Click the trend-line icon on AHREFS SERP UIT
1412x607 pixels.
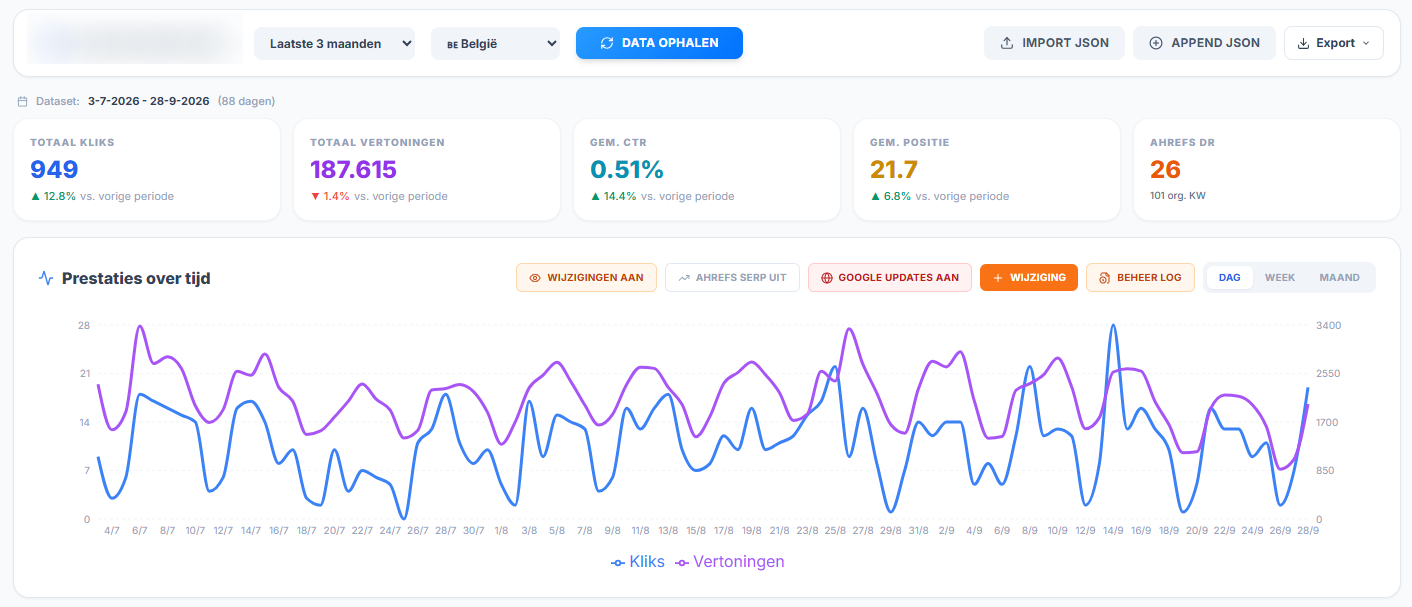click(x=684, y=278)
